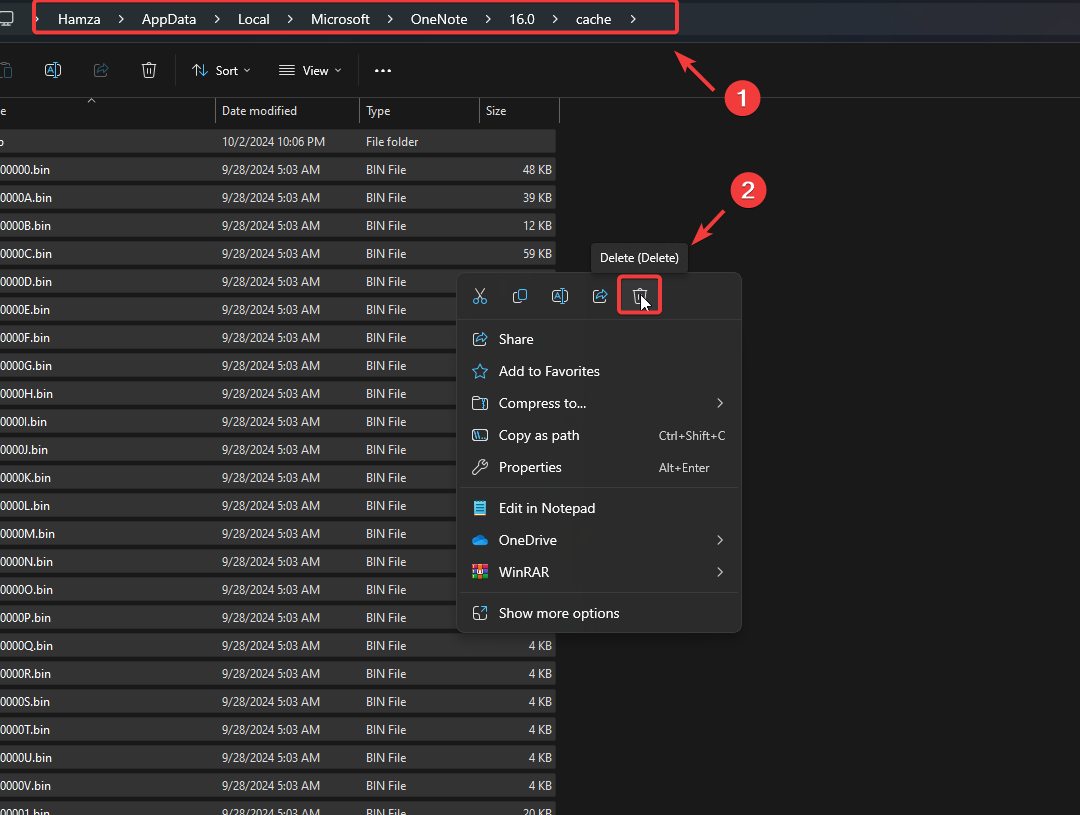The image size is (1080, 815).
Task: Choose Show more options
Action: (x=598, y=613)
